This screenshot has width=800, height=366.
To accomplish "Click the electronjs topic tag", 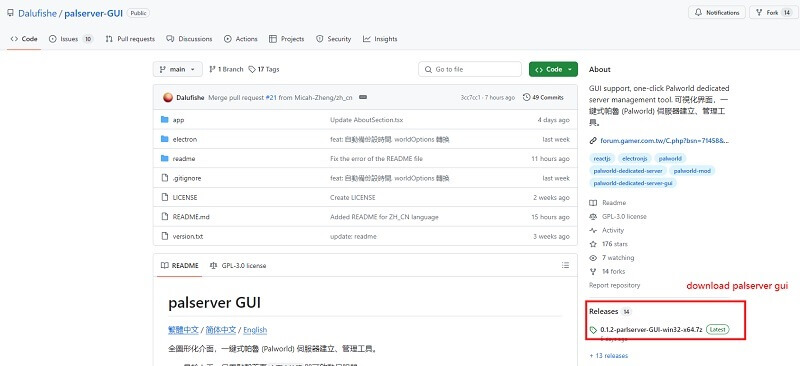I will [x=635, y=159].
